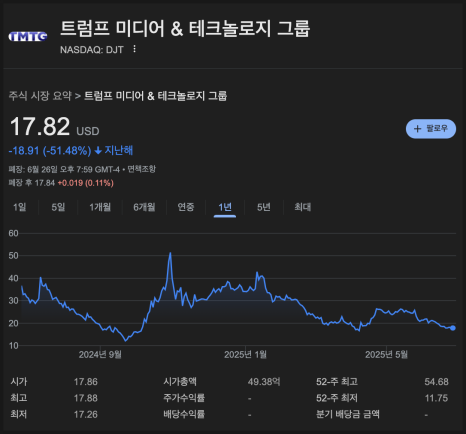This screenshot has width=466, height=434.
Task: Select the 1일 range tab
Action: (19, 207)
